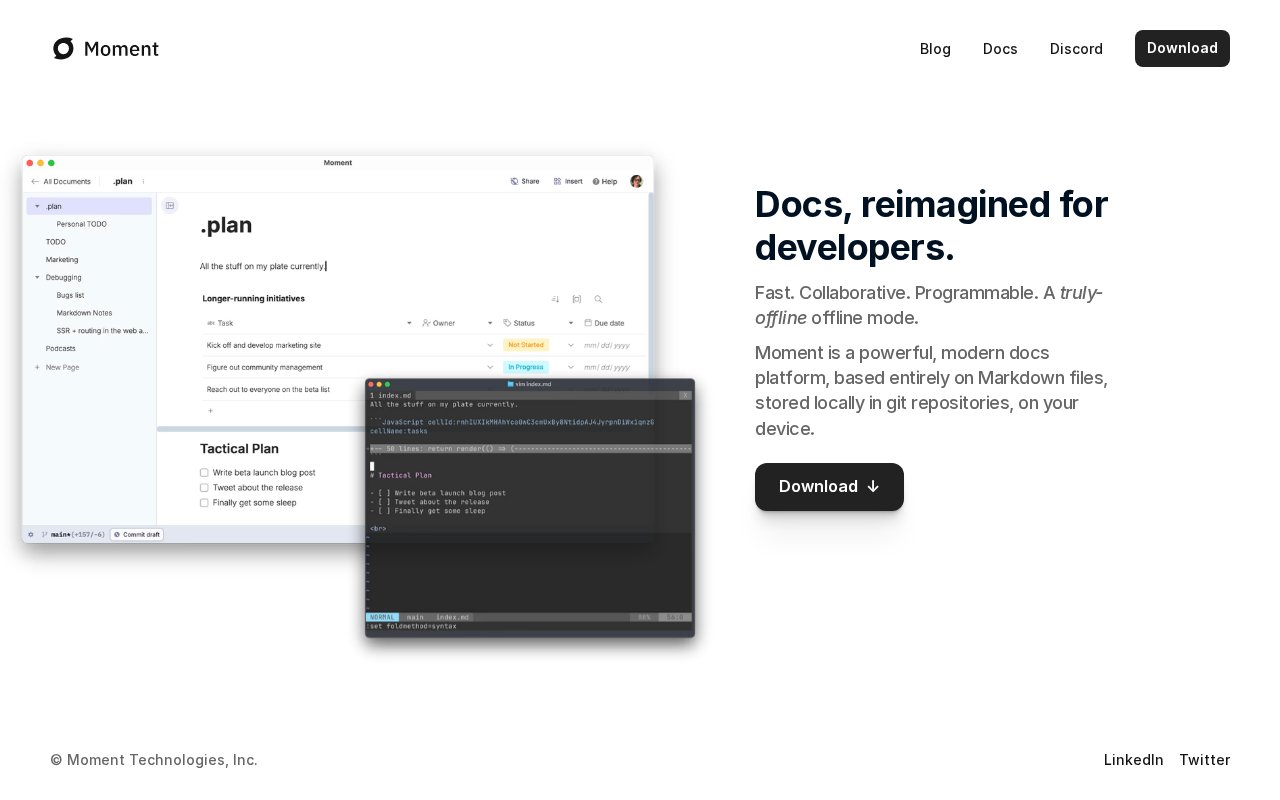Image resolution: width=1280 pixels, height=800 pixels.
Task: Toggle the sidebar panel icon above the .plan heading
Action: 170,205
